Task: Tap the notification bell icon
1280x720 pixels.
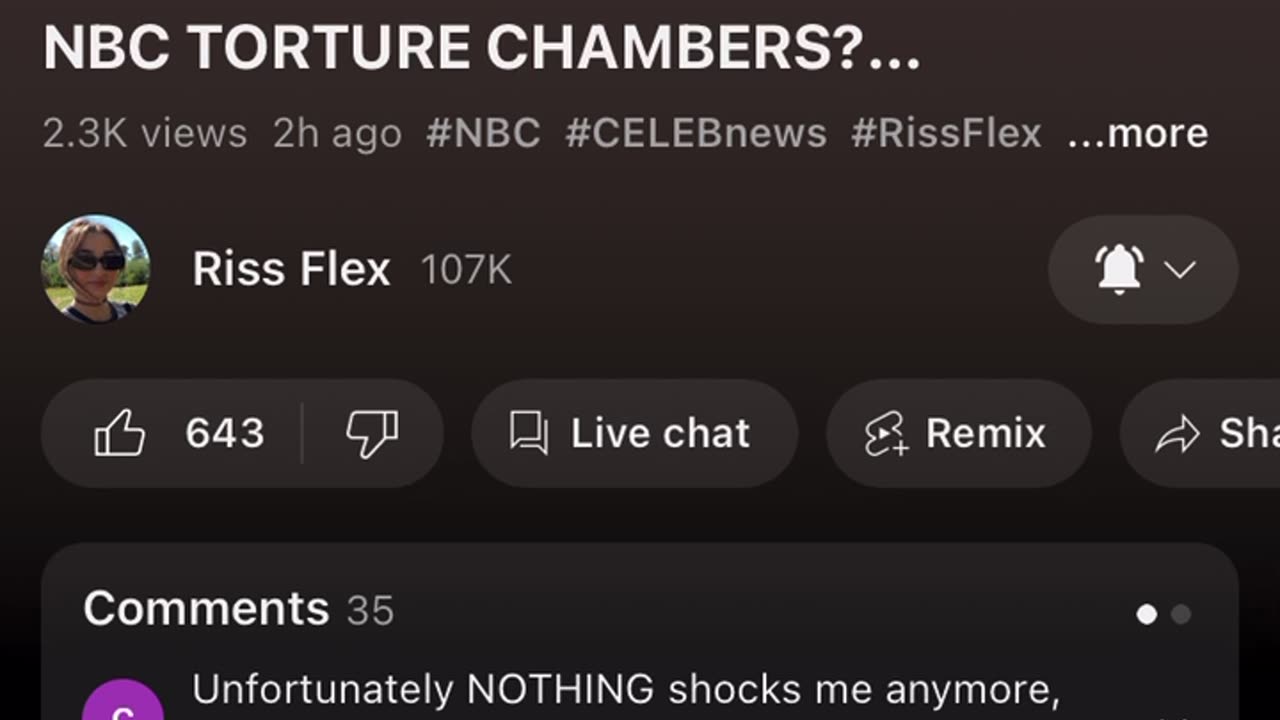Action: (x=1119, y=269)
